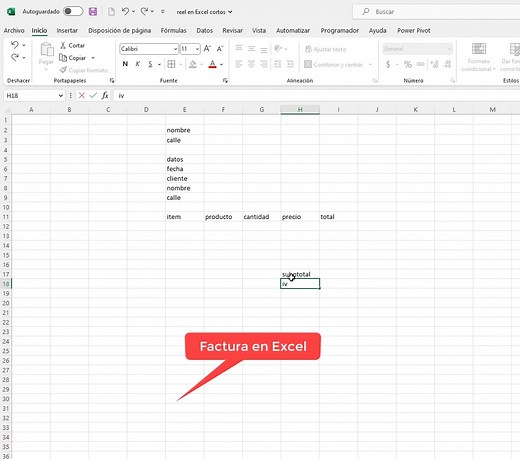
Task: Click the Buscar search field
Action: pyautogui.click(x=436, y=12)
